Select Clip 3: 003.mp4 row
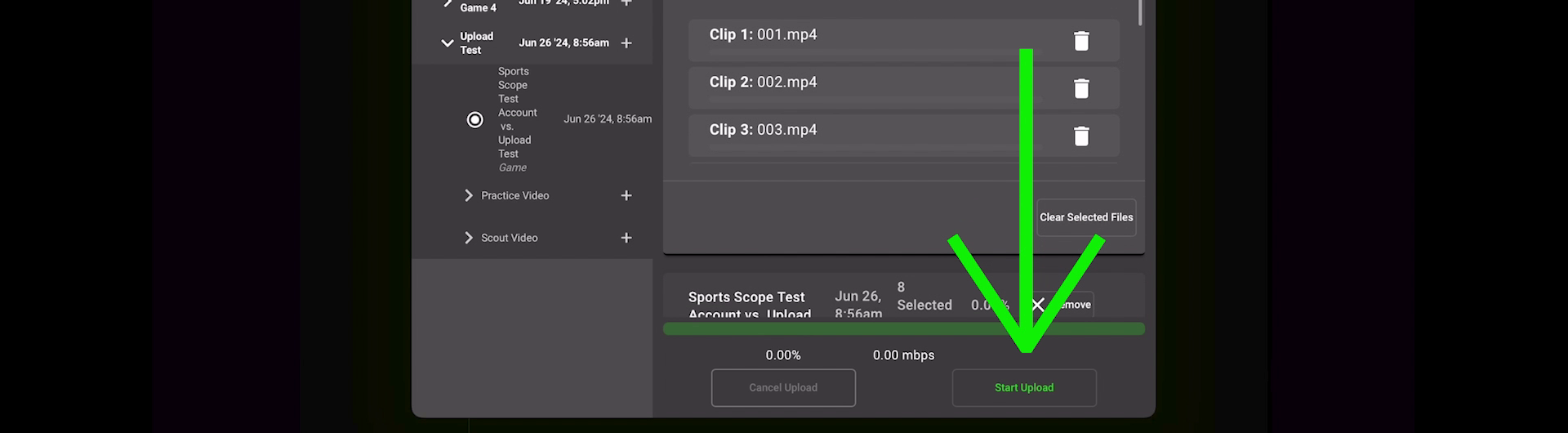Image resolution: width=1568 pixels, height=433 pixels. [x=903, y=135]
